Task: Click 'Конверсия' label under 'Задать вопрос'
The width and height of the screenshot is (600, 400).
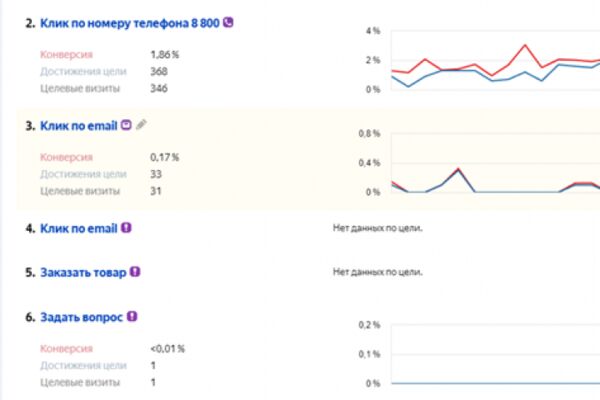Action: (x=67, y=349)
